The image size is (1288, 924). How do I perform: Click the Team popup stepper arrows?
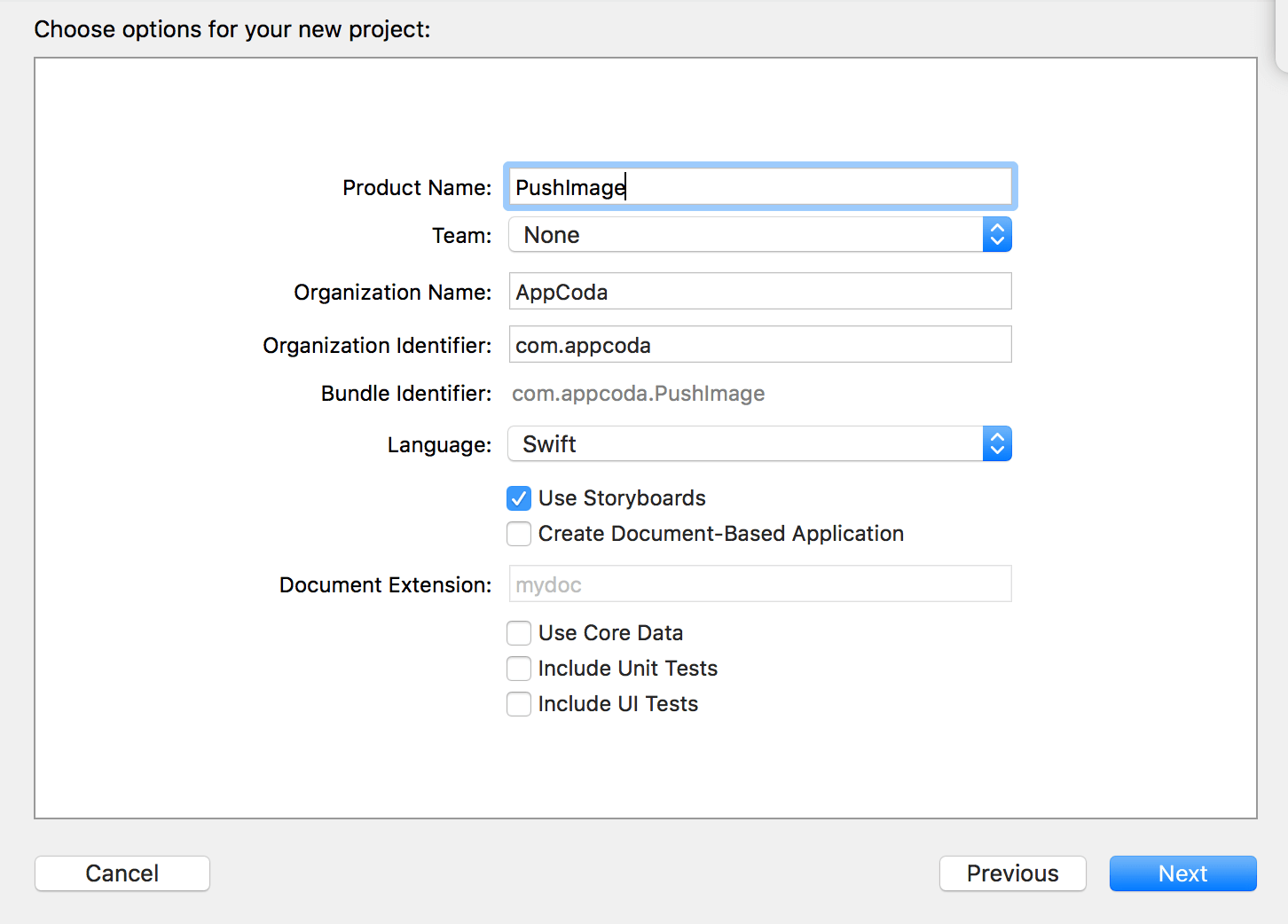click(x=997, y=235)
